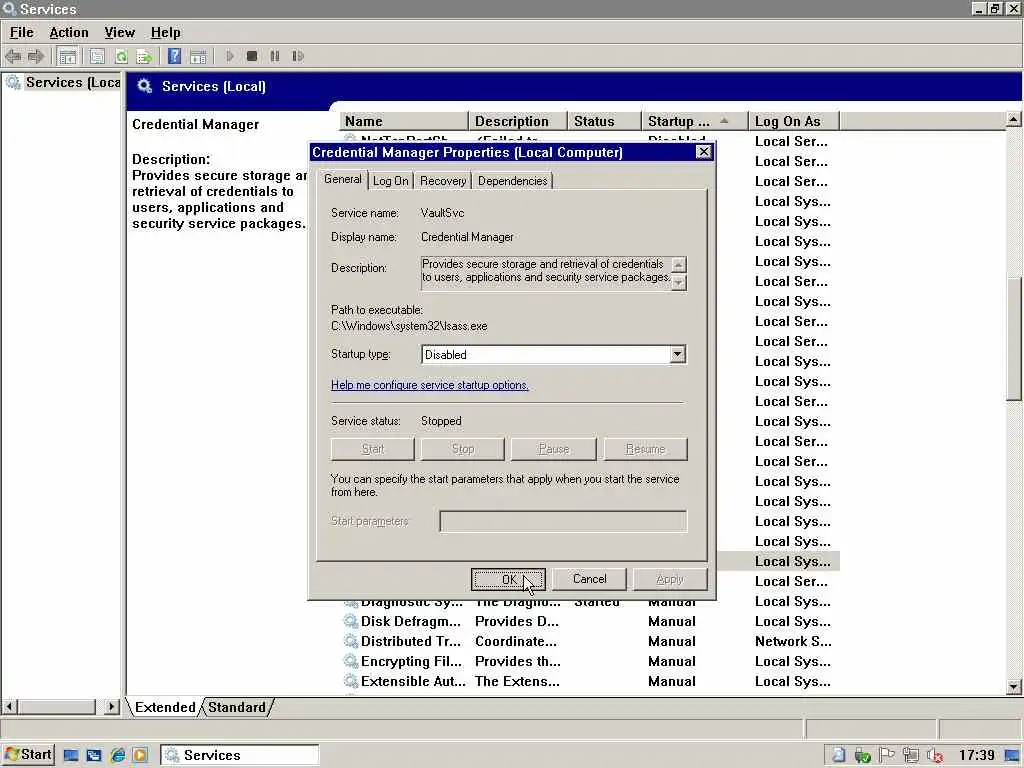Image resolution: width=1024 pixels, height=768 pixels.
Task: Click the console tree horizontal scroll right arrow
Action: 112,707
